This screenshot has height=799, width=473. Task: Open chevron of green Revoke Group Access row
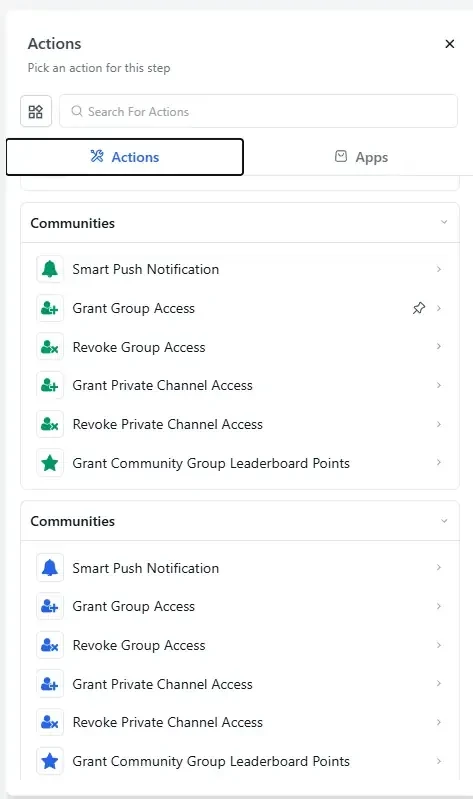439,347
